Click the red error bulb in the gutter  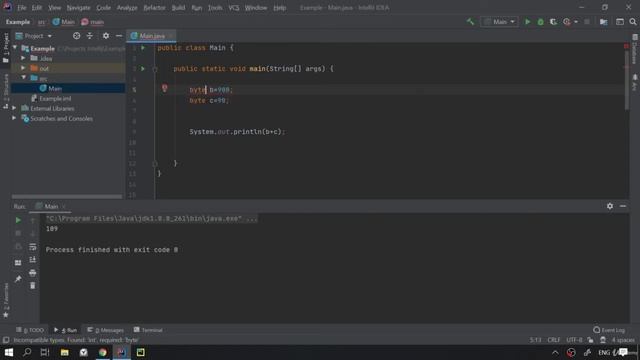164,88
